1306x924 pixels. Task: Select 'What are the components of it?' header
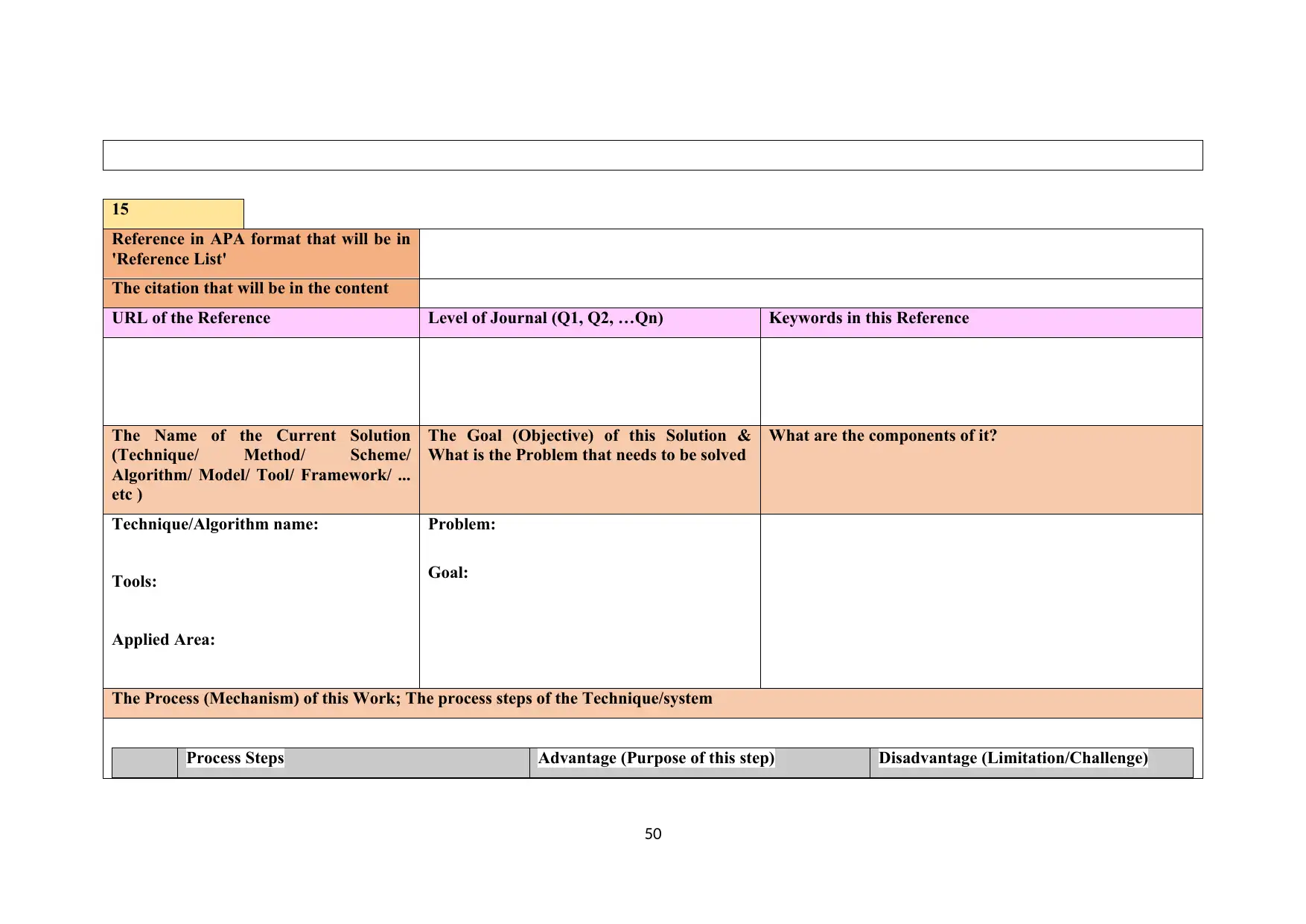(981, 470)
